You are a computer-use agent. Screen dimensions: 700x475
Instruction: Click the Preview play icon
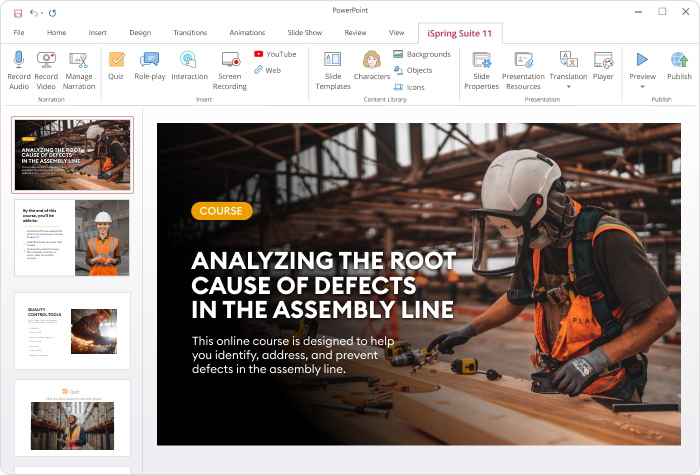642,59
